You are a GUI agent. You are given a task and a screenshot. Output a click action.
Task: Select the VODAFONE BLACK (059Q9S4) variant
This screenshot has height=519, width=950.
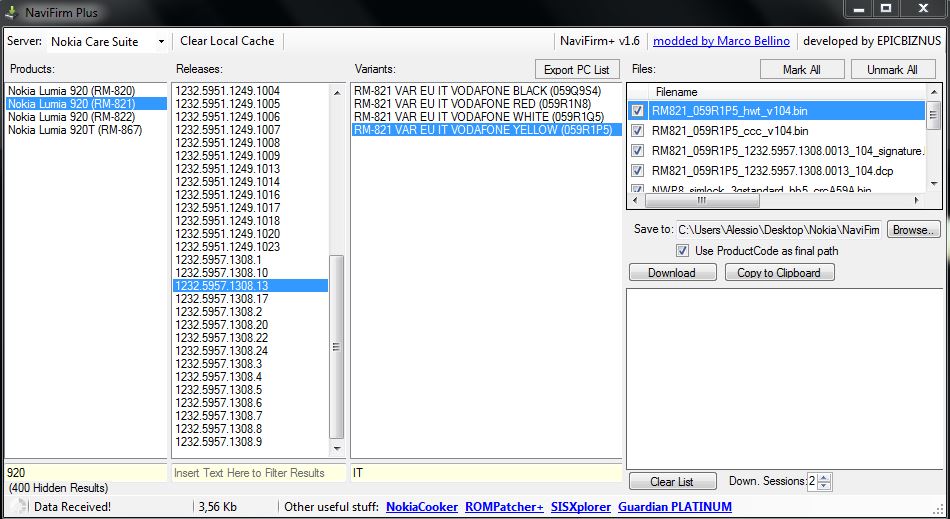pyautogui.click(x=487, y=91)
